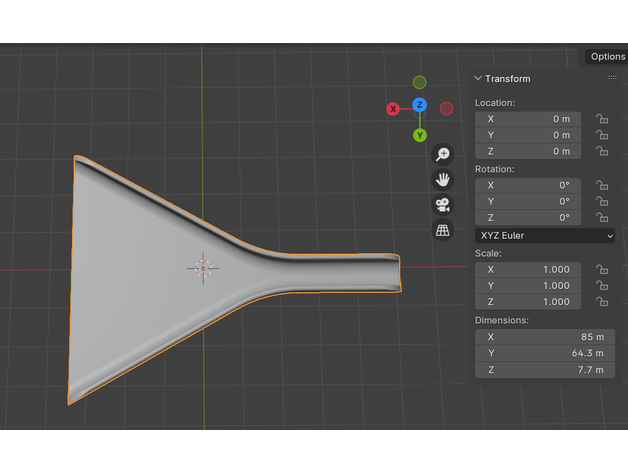The image size is (628, 472).
Task: Click the unlabeled dark red gizmo circle
Action: (447, 108)
